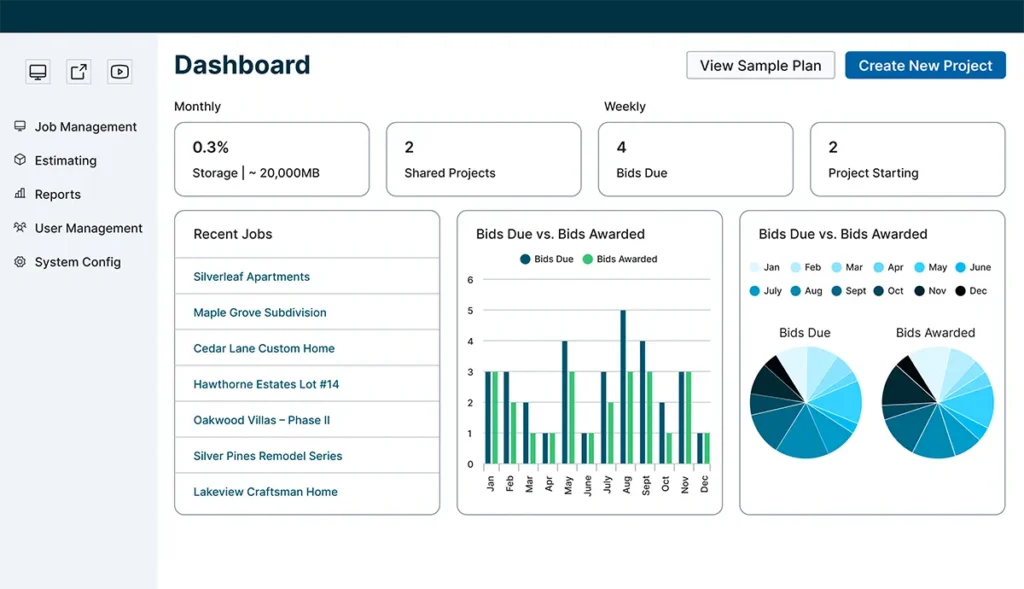The height and width of the screenshot is (589, 1024).
Task: Click the Bids Due pie chart
Action: point(806,402)
